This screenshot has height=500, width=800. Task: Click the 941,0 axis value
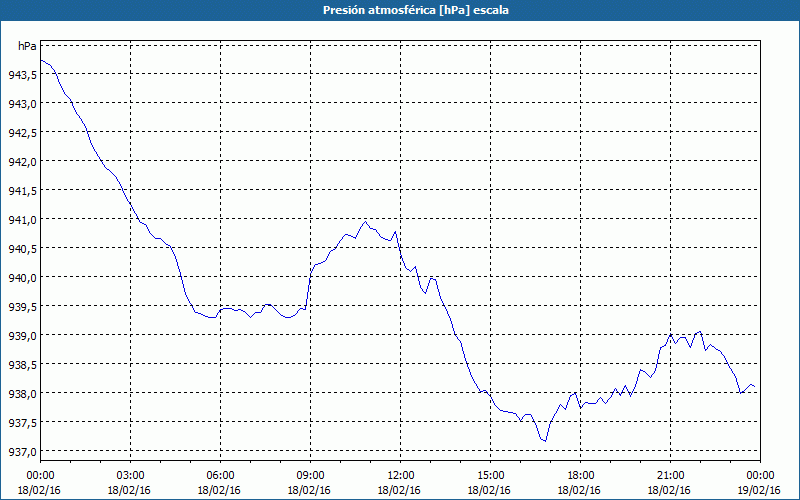pyautogui.click(x=22, y=220)
